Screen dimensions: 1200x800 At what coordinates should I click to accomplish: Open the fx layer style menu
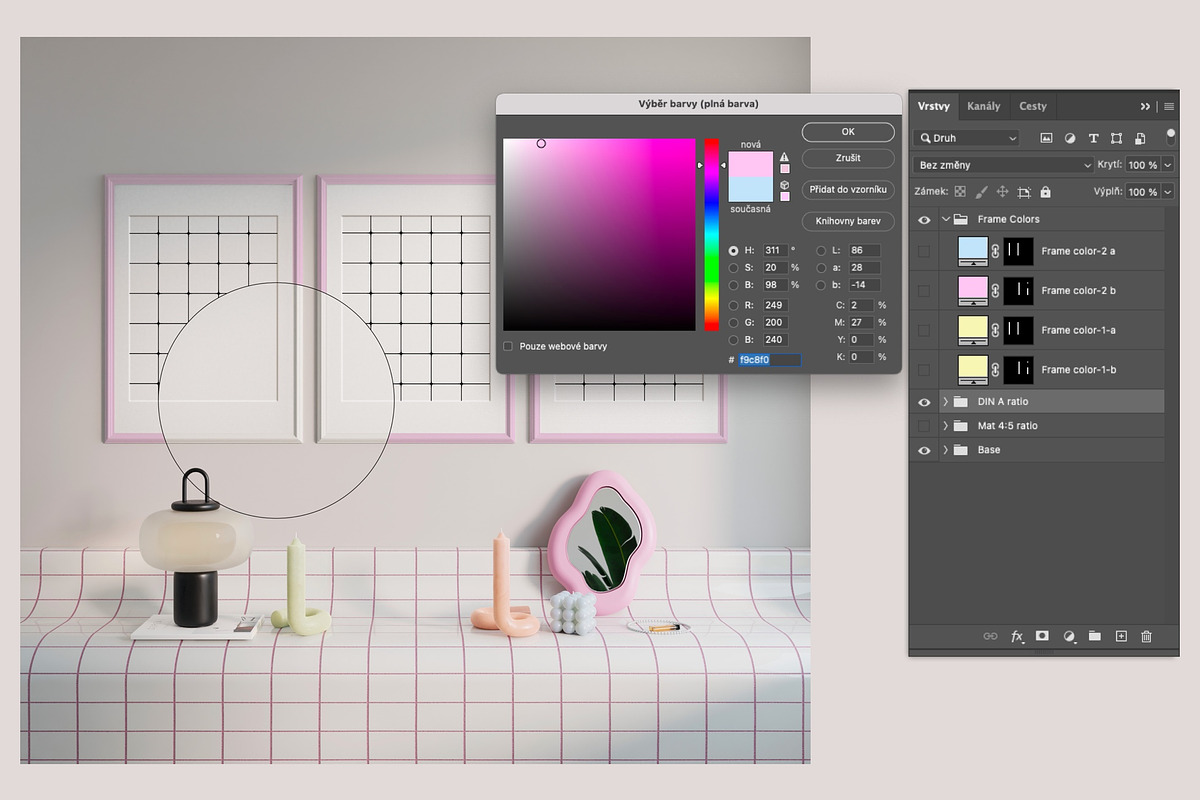[x=1017, y=636]
